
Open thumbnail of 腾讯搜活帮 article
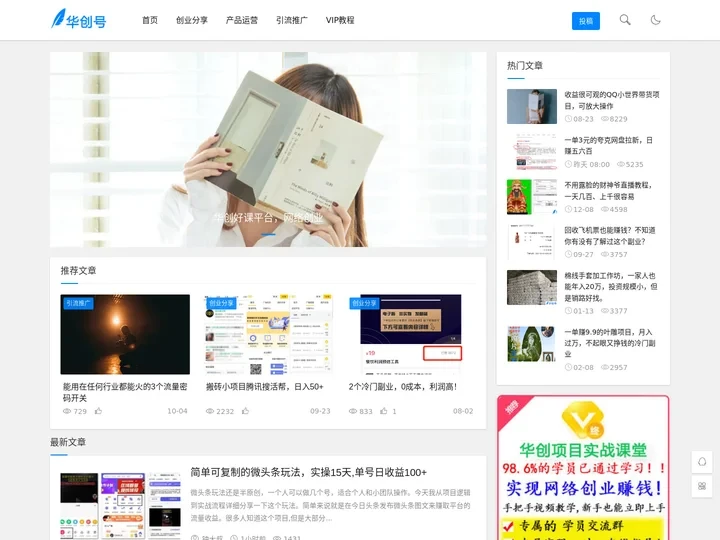(268, 334)
